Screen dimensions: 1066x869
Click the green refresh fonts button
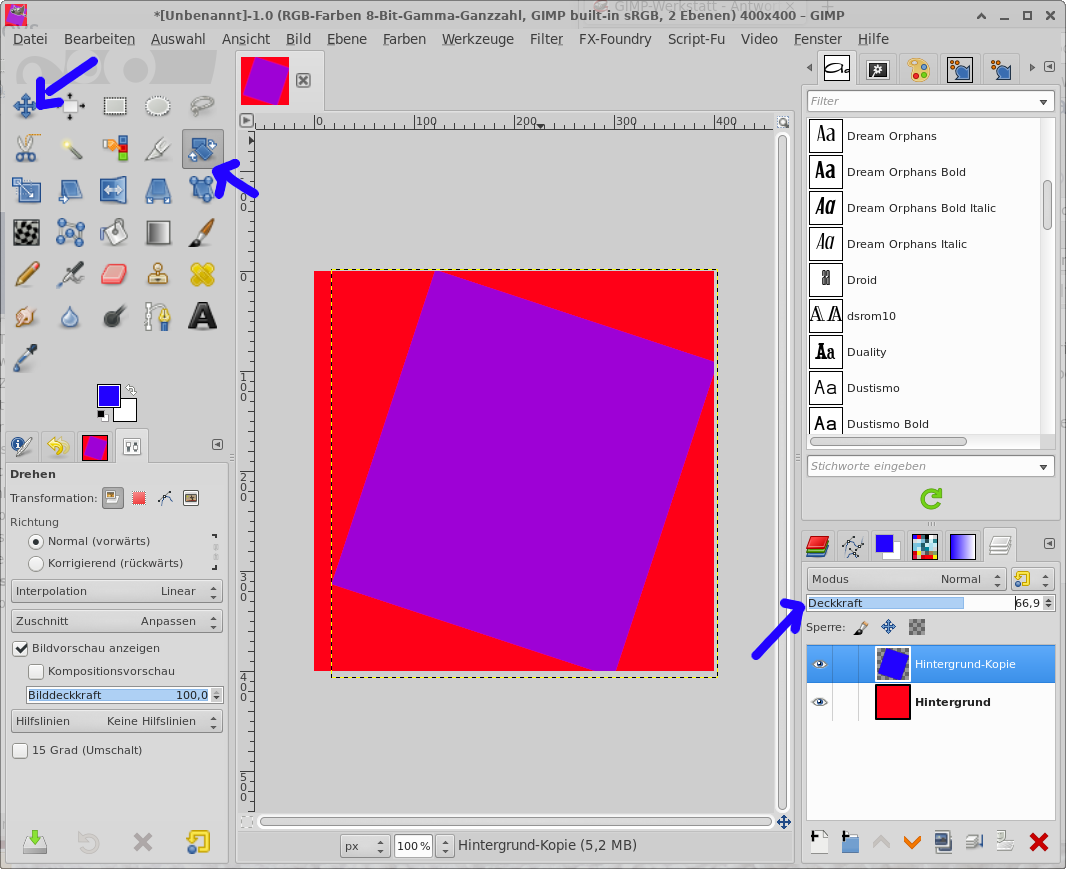click(931, 498)
